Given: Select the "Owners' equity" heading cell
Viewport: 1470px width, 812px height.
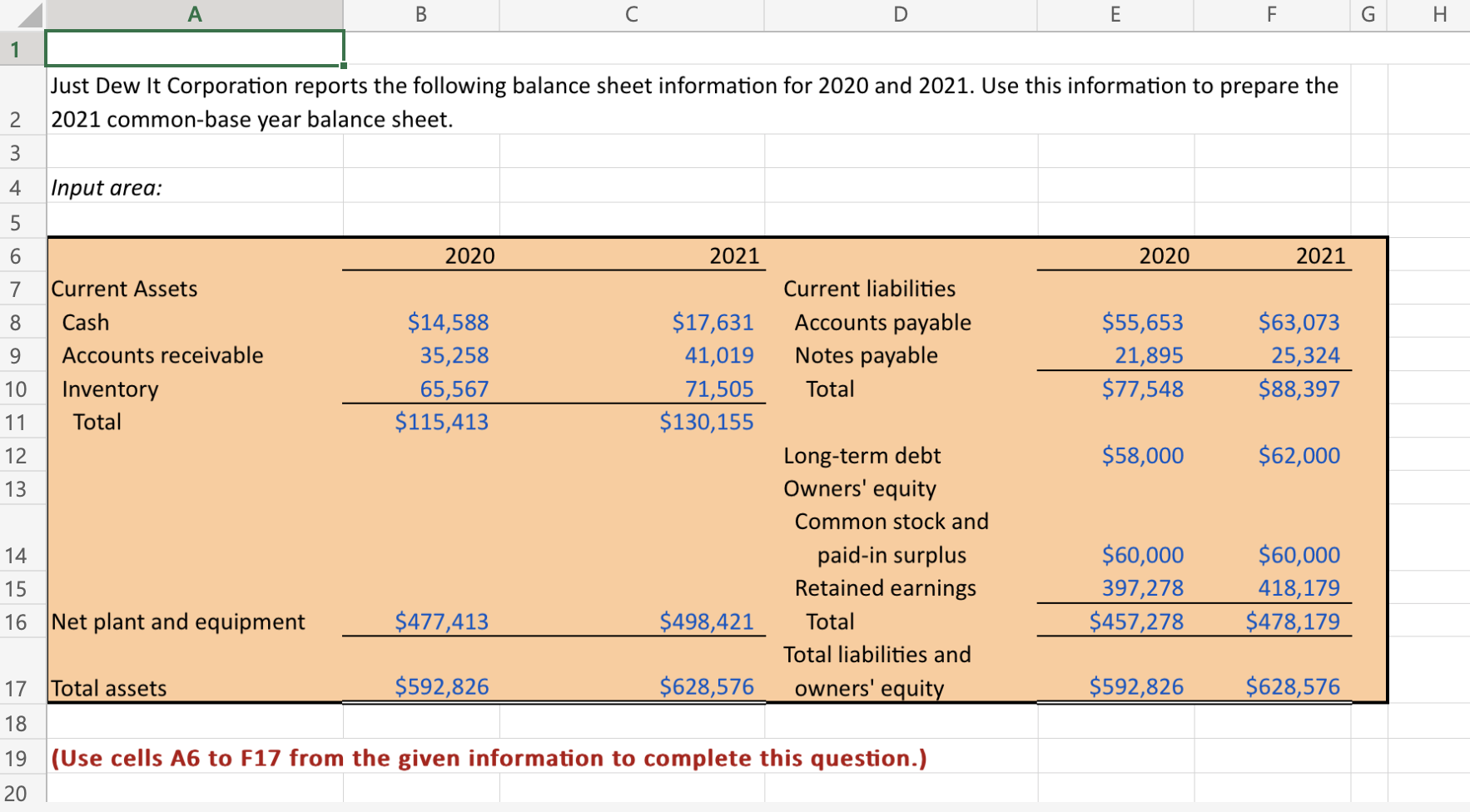Looking at the screenshot, I should [x=859, y=489].
